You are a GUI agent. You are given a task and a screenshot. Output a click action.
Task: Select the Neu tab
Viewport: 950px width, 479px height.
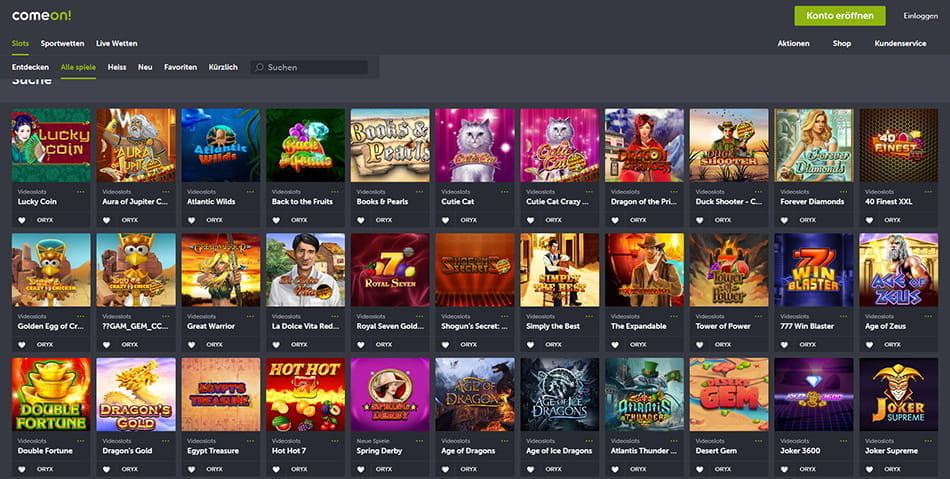pyautogui.click(x=145, y=67)
